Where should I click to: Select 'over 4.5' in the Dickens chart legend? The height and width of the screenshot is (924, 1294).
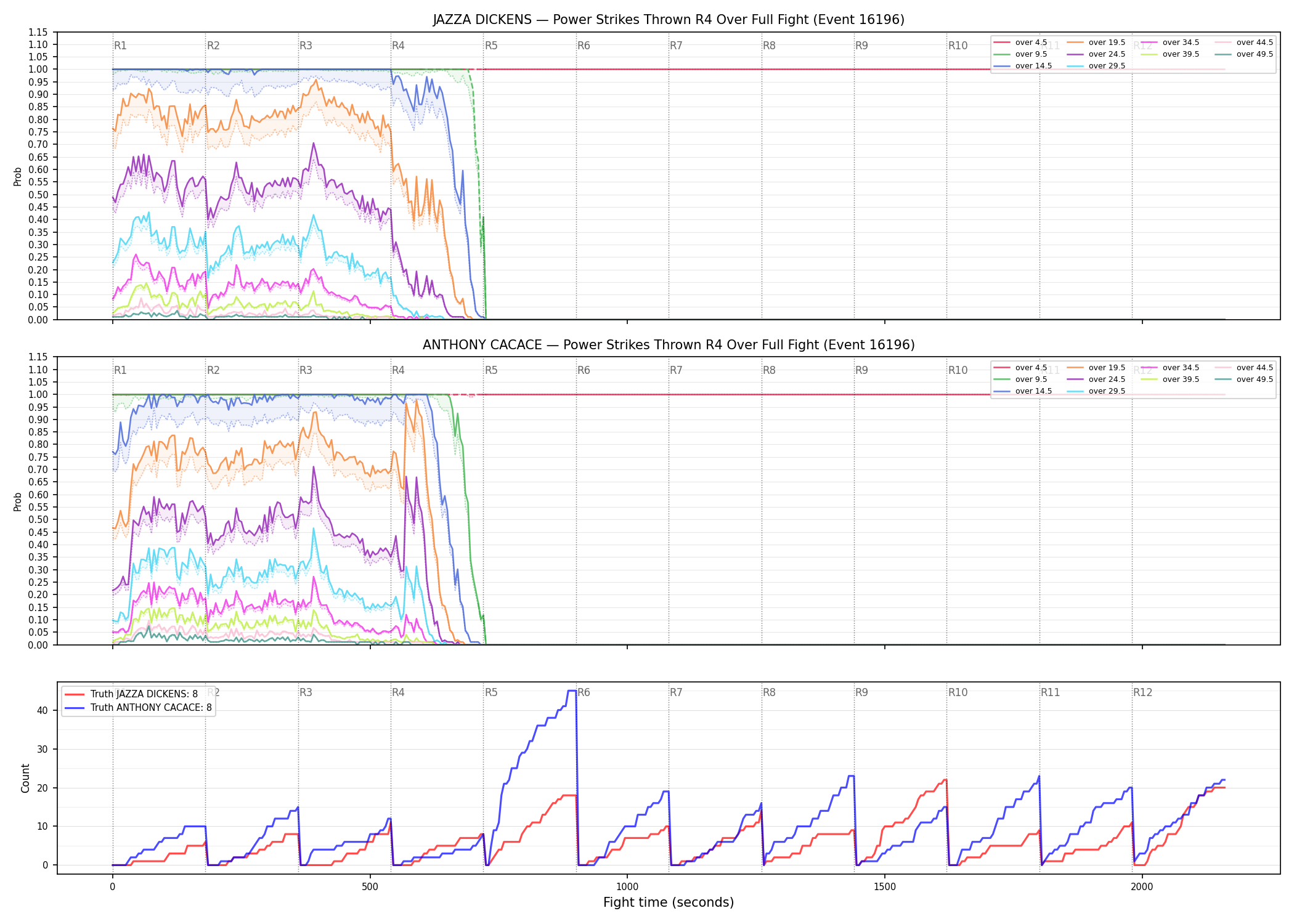click(1020, 43)
